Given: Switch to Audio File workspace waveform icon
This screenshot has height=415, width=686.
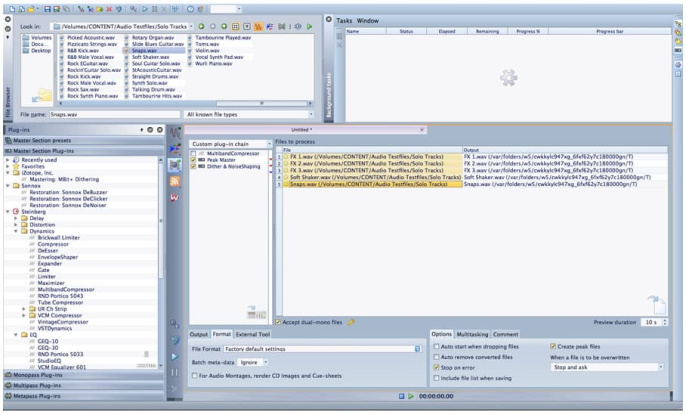Looking at the screenshot, I should pyautogui.click(x=175, y=132).
